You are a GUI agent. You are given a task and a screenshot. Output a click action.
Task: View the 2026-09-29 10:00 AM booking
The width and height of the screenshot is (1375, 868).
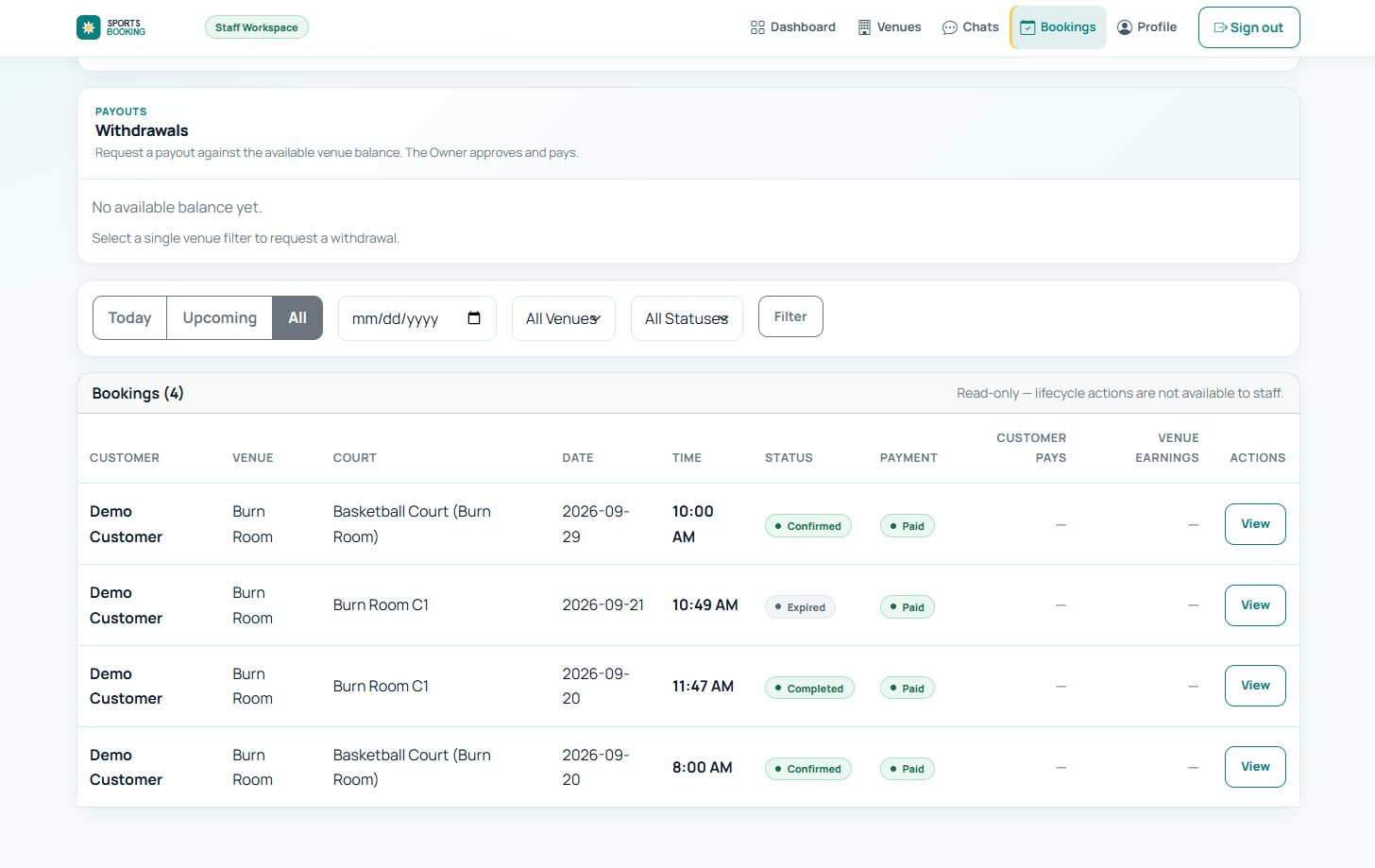1255,524
